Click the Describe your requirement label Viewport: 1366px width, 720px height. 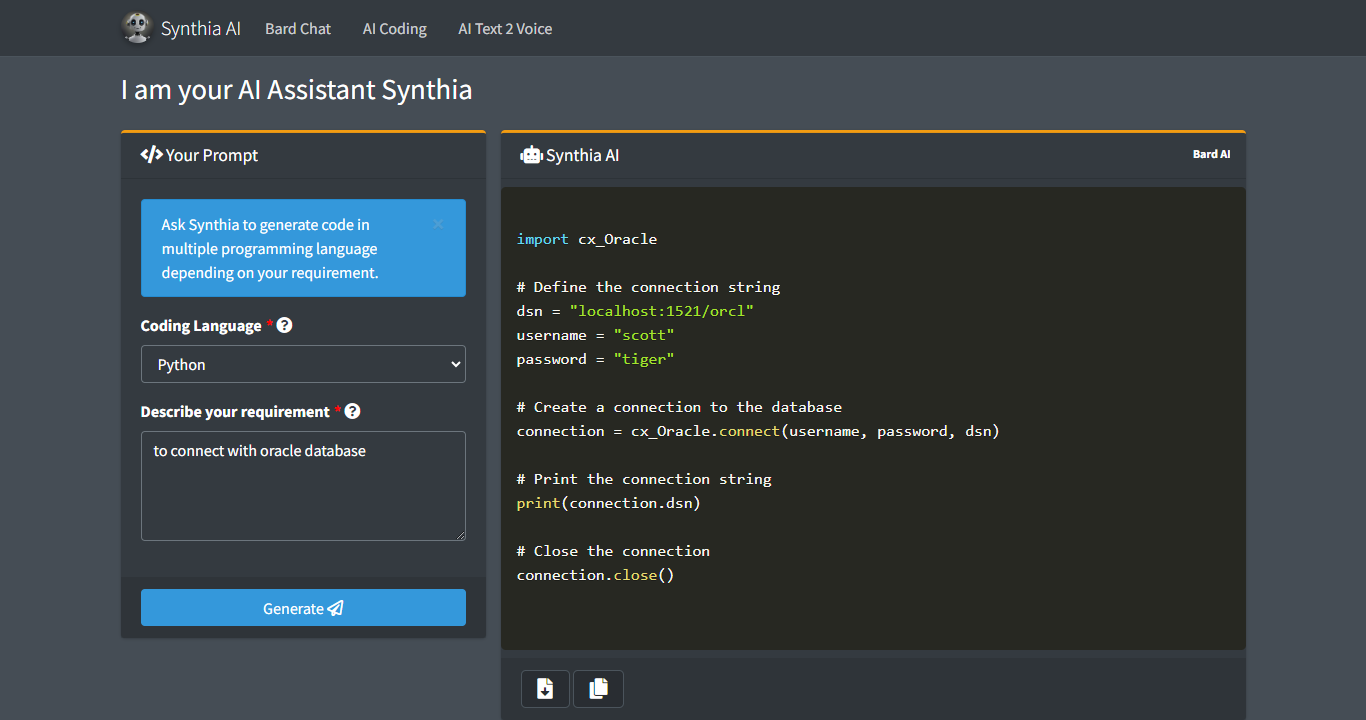pos(235,412)
